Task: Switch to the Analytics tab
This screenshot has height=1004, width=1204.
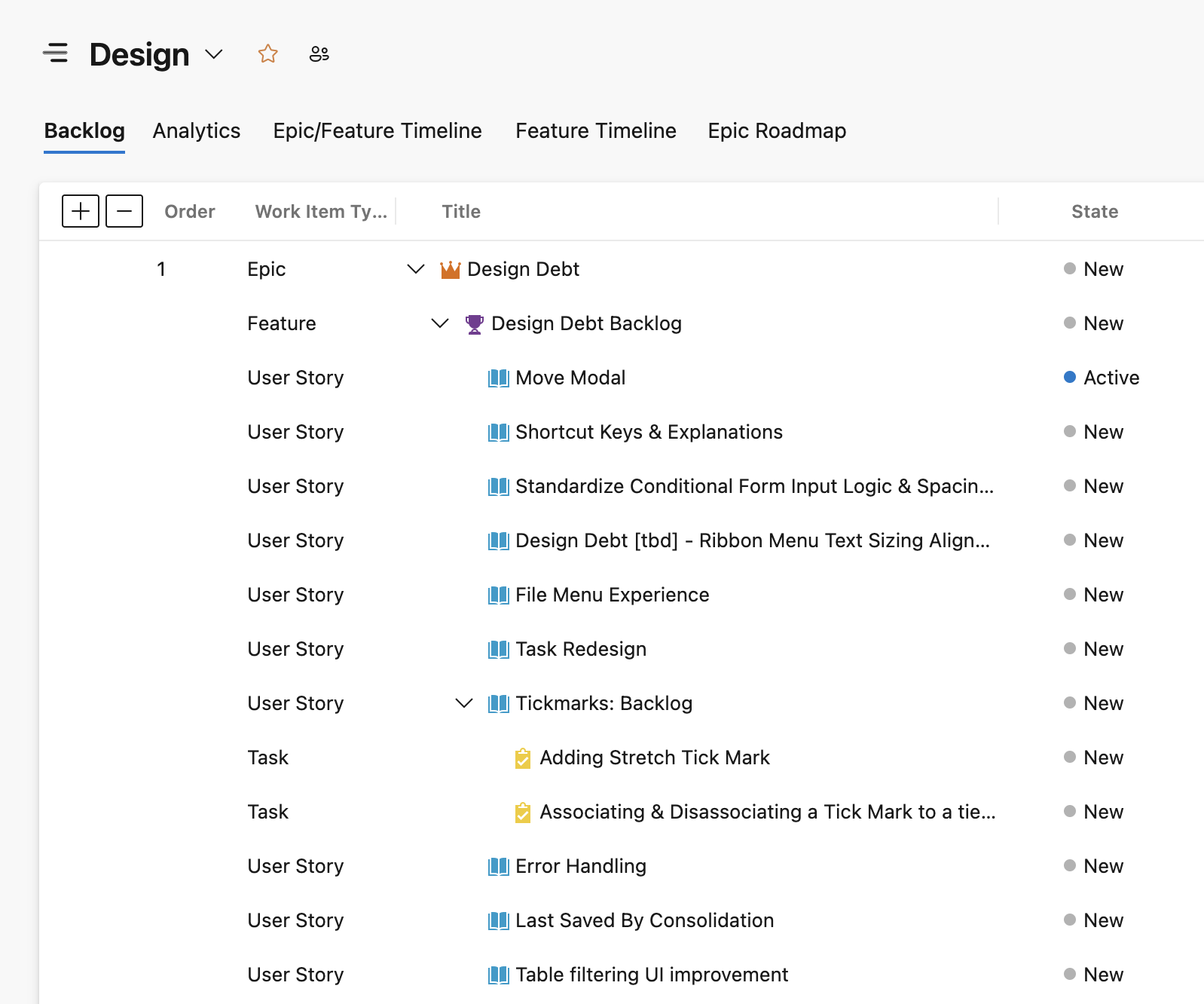Action: point(197,131)
